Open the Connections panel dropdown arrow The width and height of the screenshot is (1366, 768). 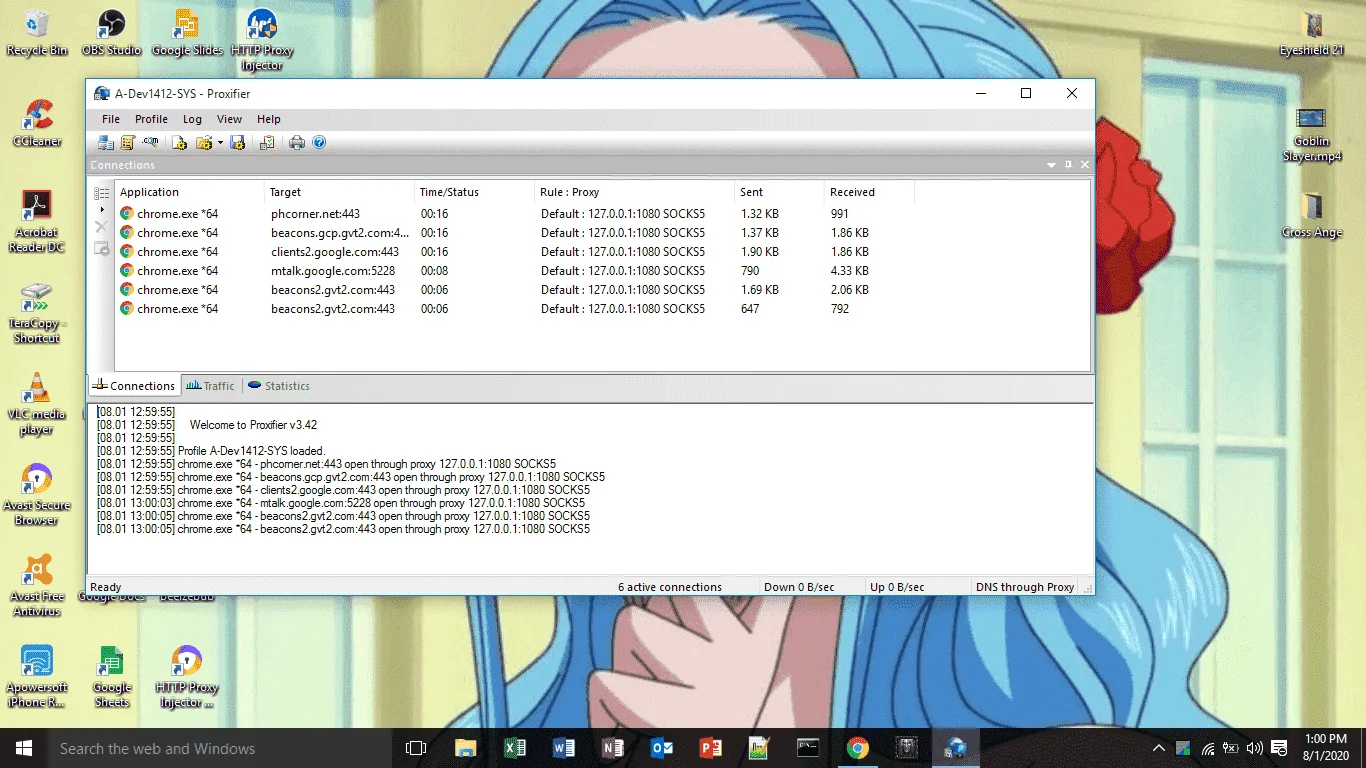point(1051,165)
